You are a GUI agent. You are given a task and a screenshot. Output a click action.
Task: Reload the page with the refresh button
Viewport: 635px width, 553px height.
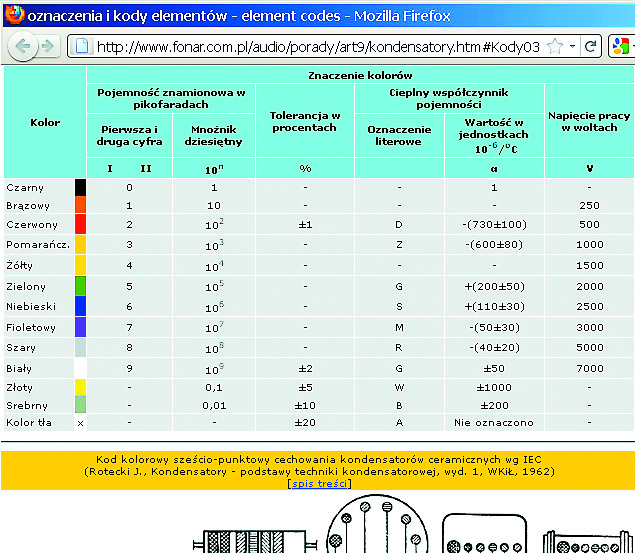pos(590,46)
